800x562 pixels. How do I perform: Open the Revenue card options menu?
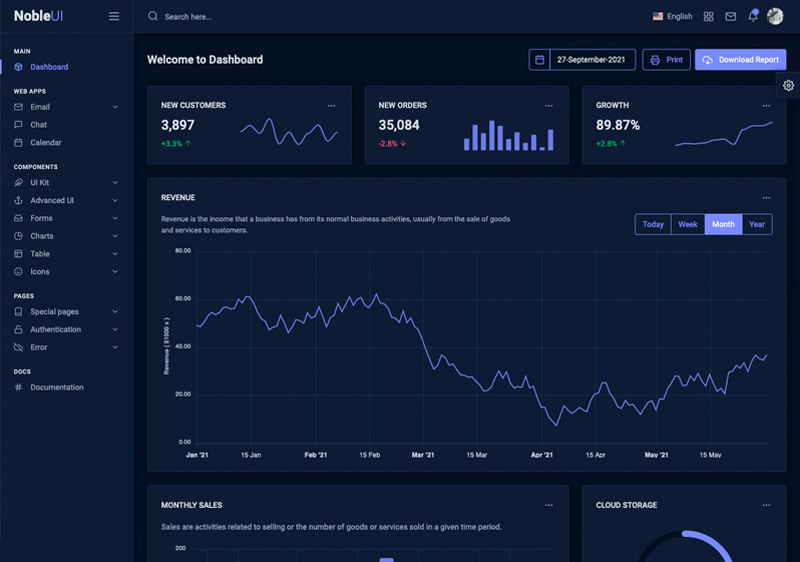point(766,198)
